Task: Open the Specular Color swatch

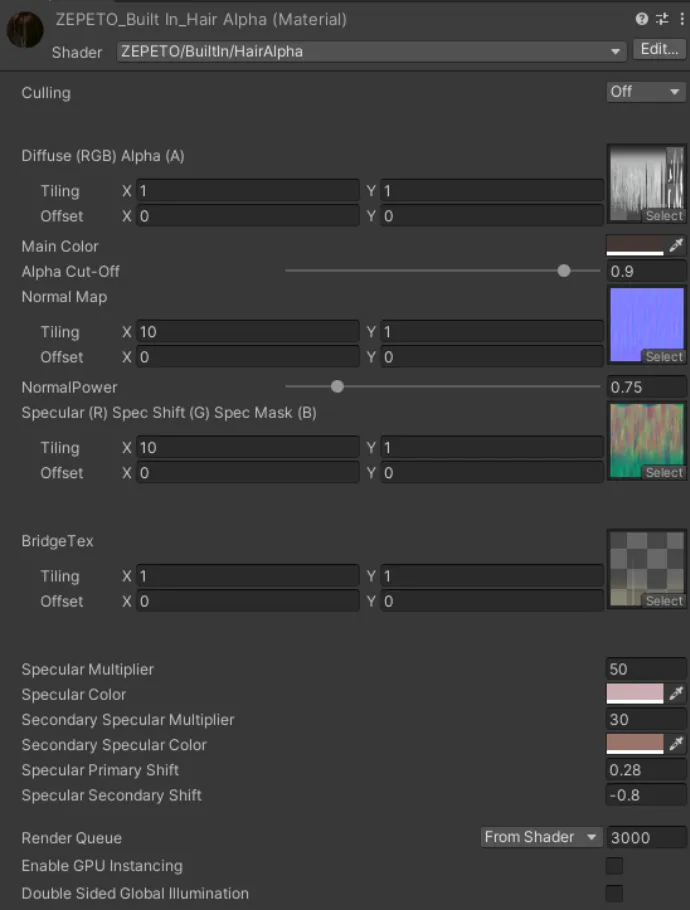Action: 635,694
